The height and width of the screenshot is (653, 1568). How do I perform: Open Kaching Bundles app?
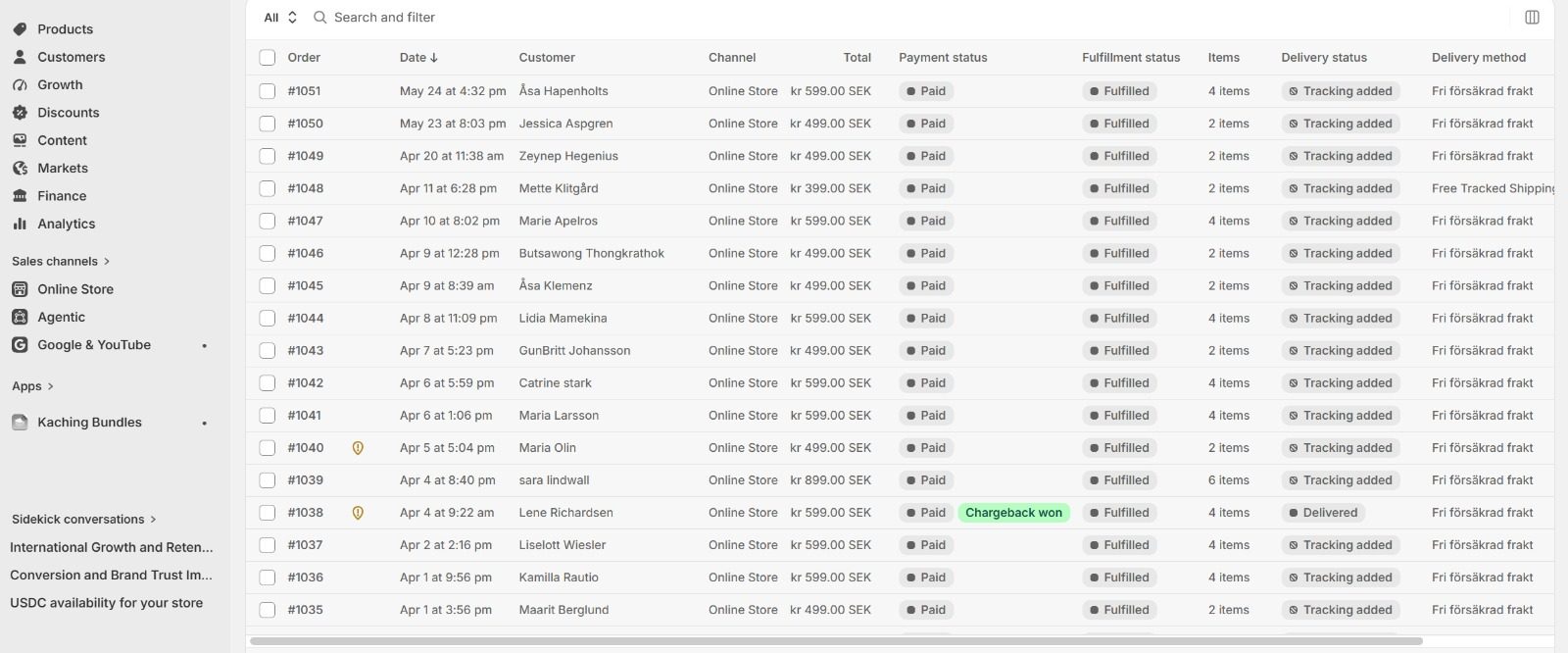[x=89, y=423]
